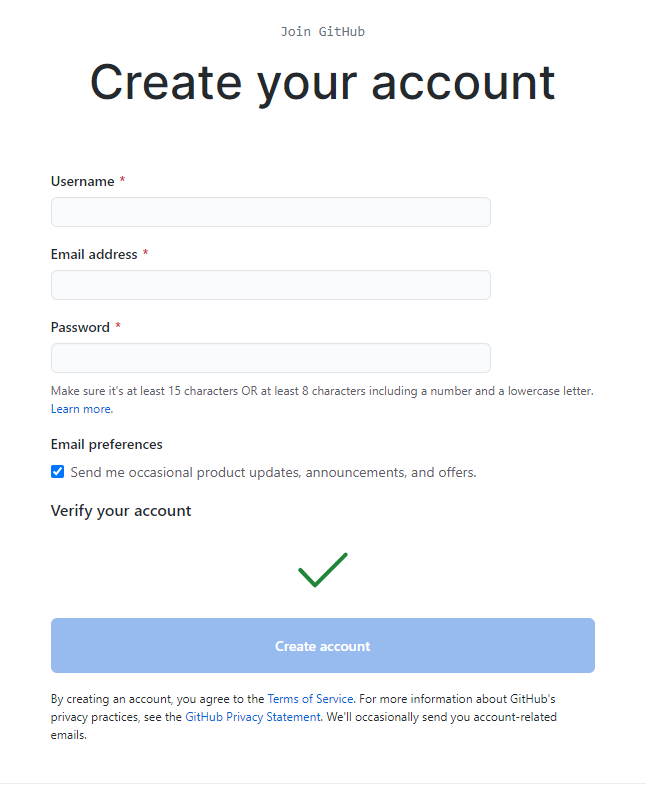Uncheck the product updates email checkbox

(58, 472)
